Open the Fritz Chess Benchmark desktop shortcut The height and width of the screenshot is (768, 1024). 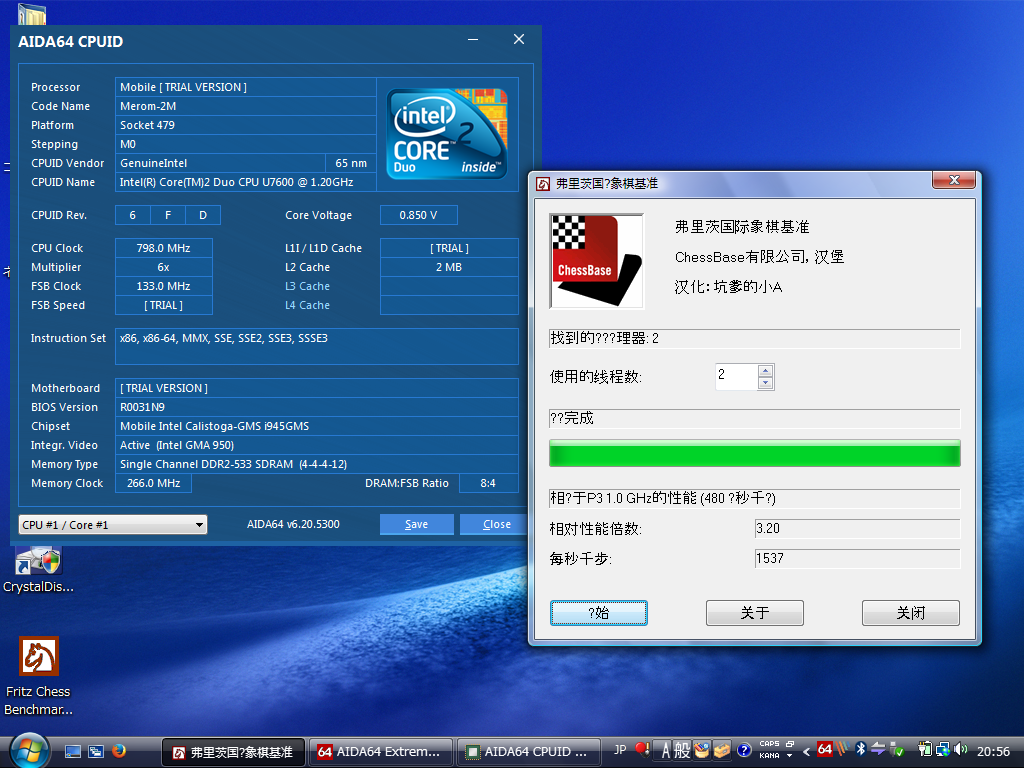tap(39, 677)
